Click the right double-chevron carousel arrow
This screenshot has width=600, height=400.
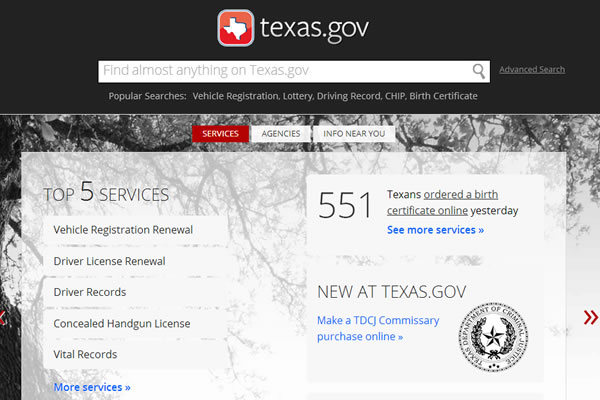[x=590, y=317]
